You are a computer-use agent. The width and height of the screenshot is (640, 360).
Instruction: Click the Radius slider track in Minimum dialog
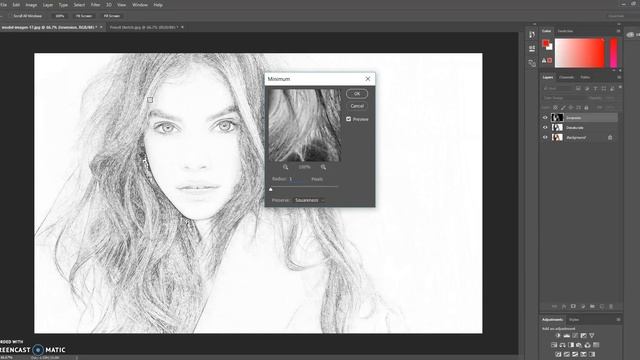304,187
